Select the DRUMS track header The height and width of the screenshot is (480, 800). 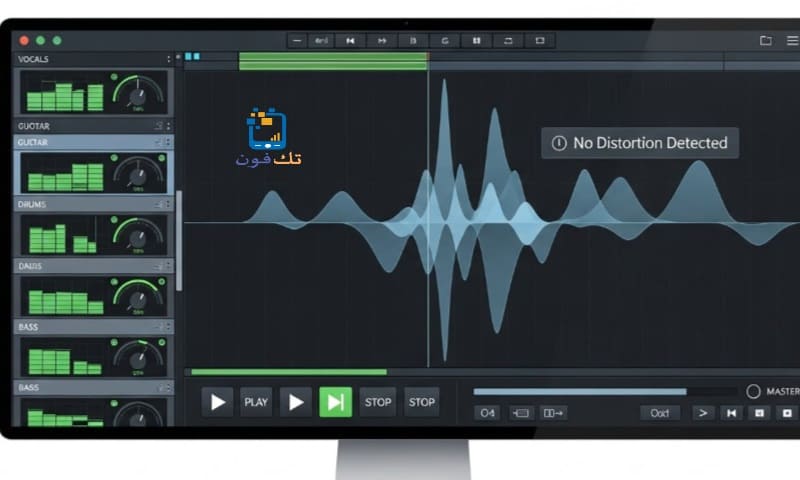[x=93, y=204]
